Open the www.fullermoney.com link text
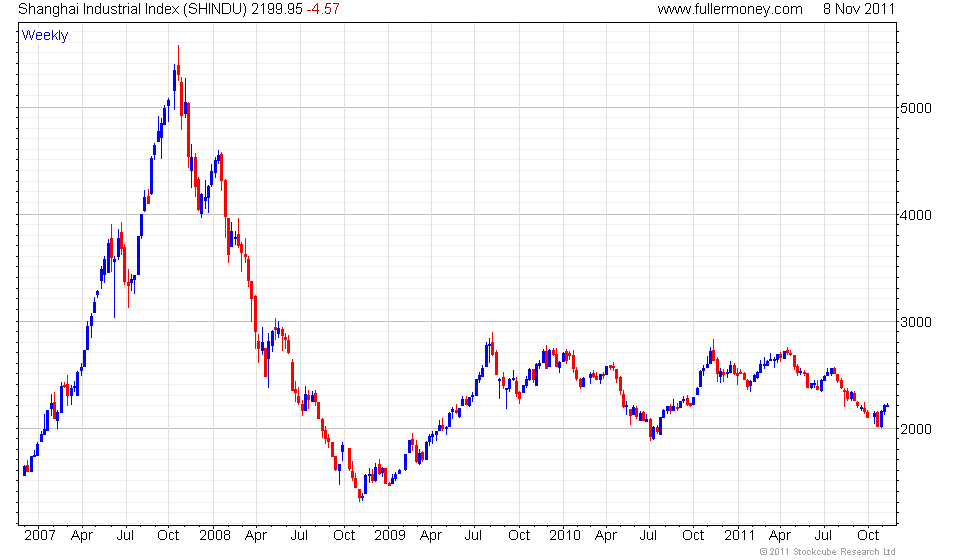The height and width of the screenshot is (560, 980). [730, 9]
